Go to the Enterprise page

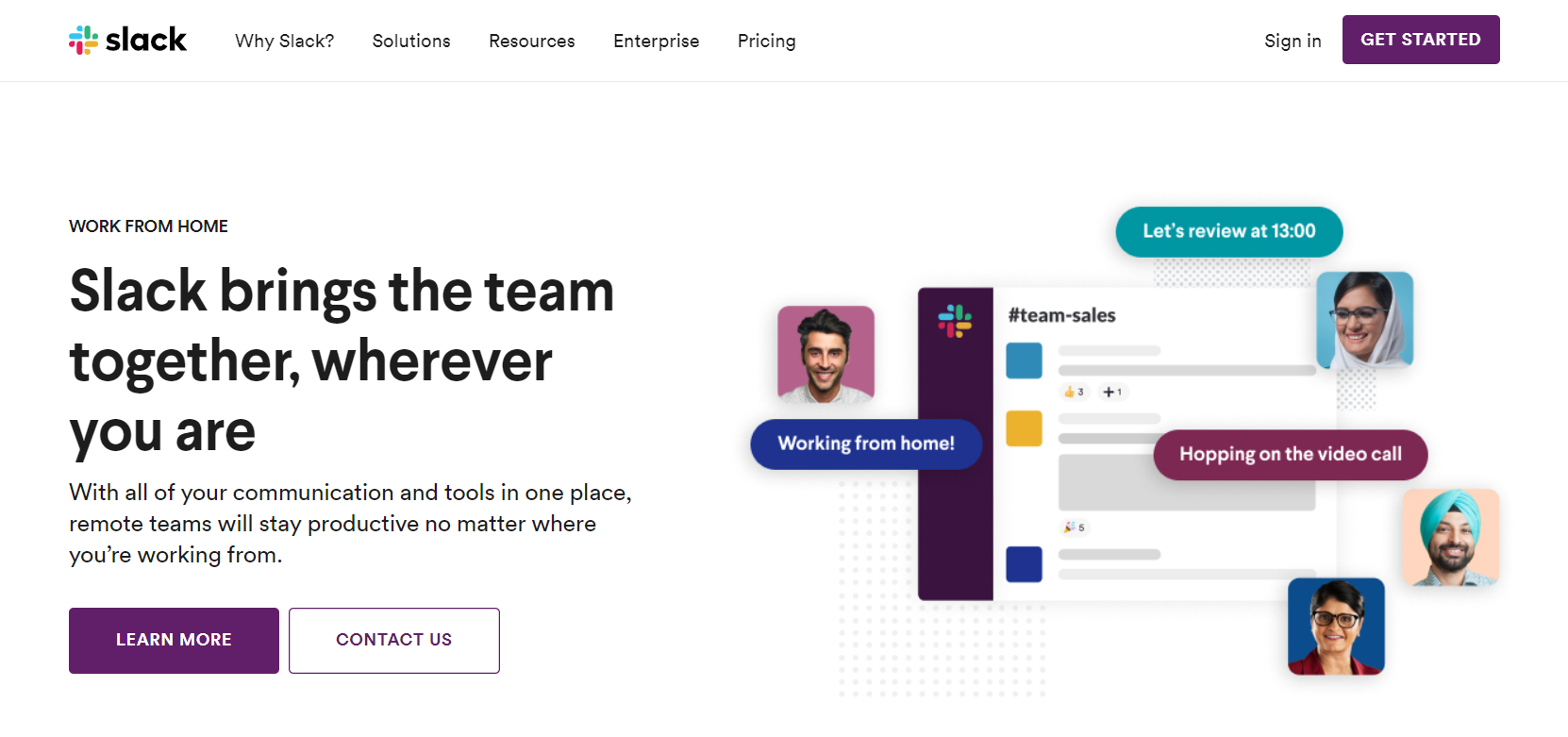click(657, 41)
